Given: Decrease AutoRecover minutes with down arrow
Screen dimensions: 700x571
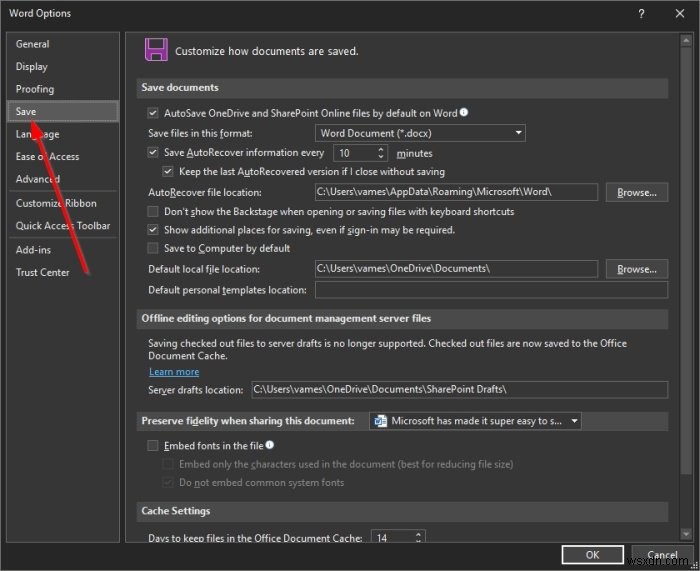Looking at the screenshot, I should [x=381, y=157].
